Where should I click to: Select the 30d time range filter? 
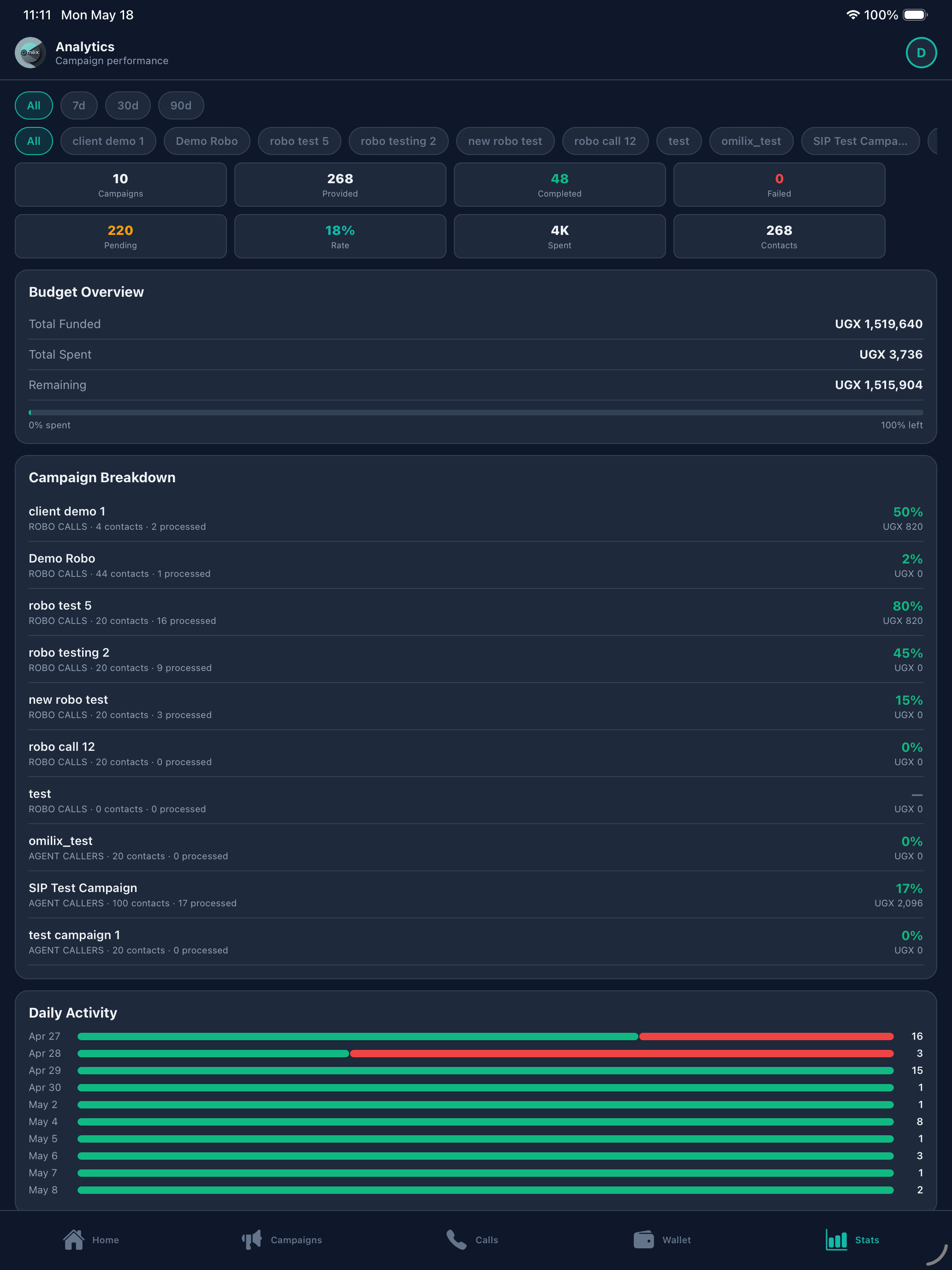[128, 106]
